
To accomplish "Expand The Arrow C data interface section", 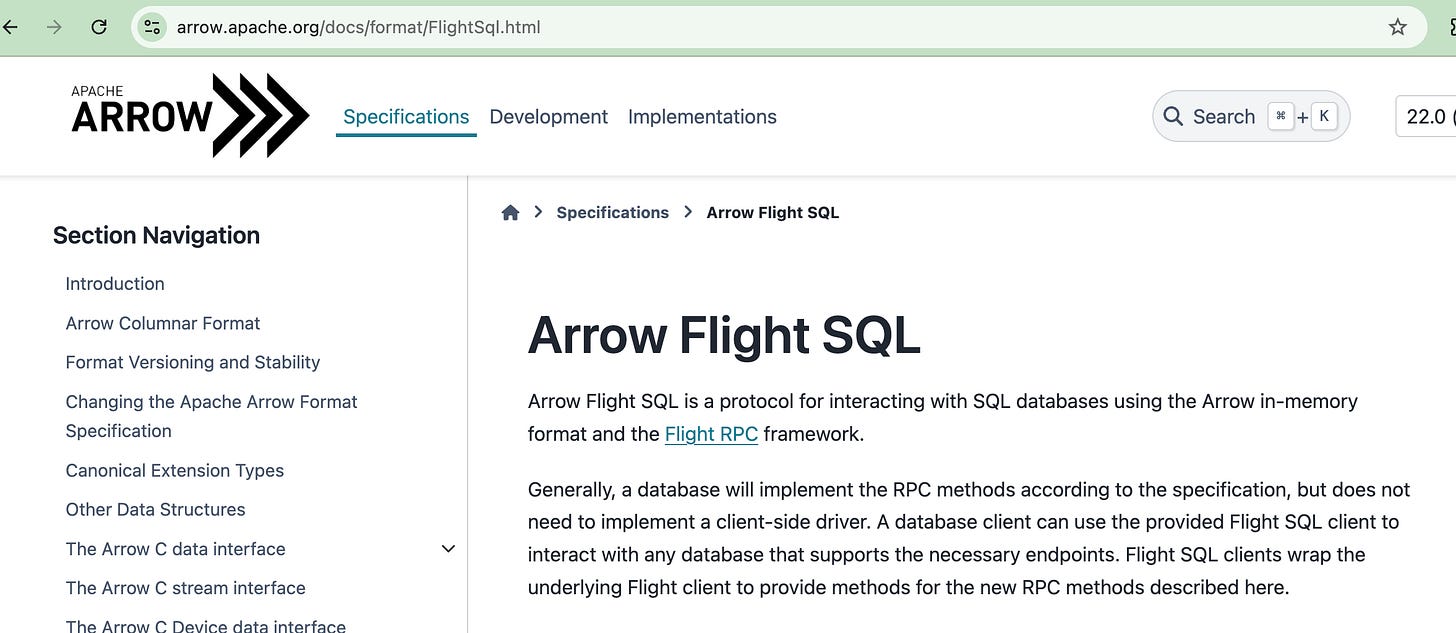I will pyautogui.click(x=448, y=548).
